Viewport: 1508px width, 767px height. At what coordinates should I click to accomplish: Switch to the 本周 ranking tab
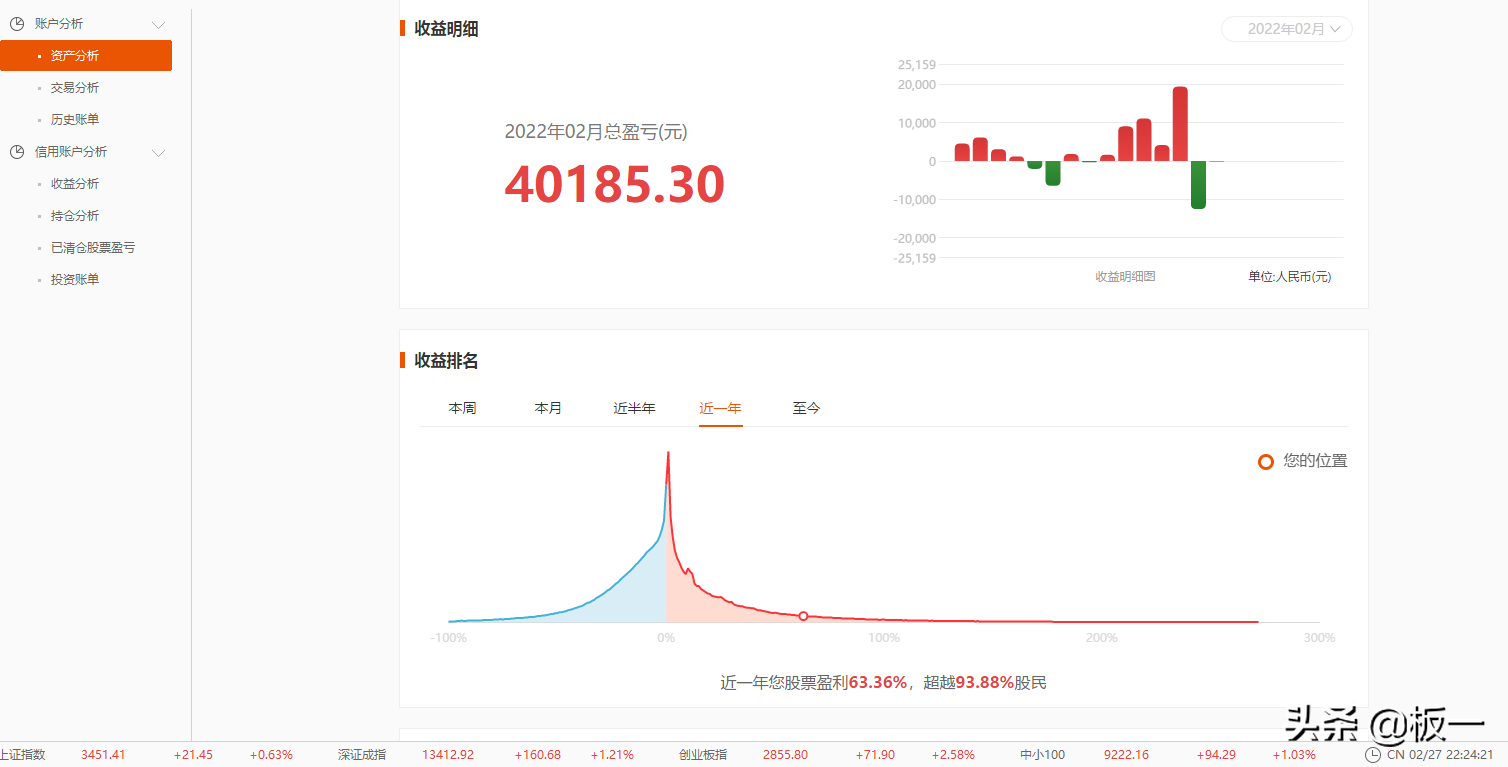[462, 407]
